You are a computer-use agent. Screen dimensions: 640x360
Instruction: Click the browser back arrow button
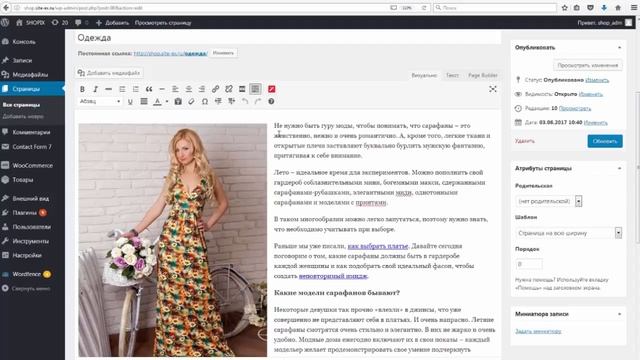click(x=6, y=7)
